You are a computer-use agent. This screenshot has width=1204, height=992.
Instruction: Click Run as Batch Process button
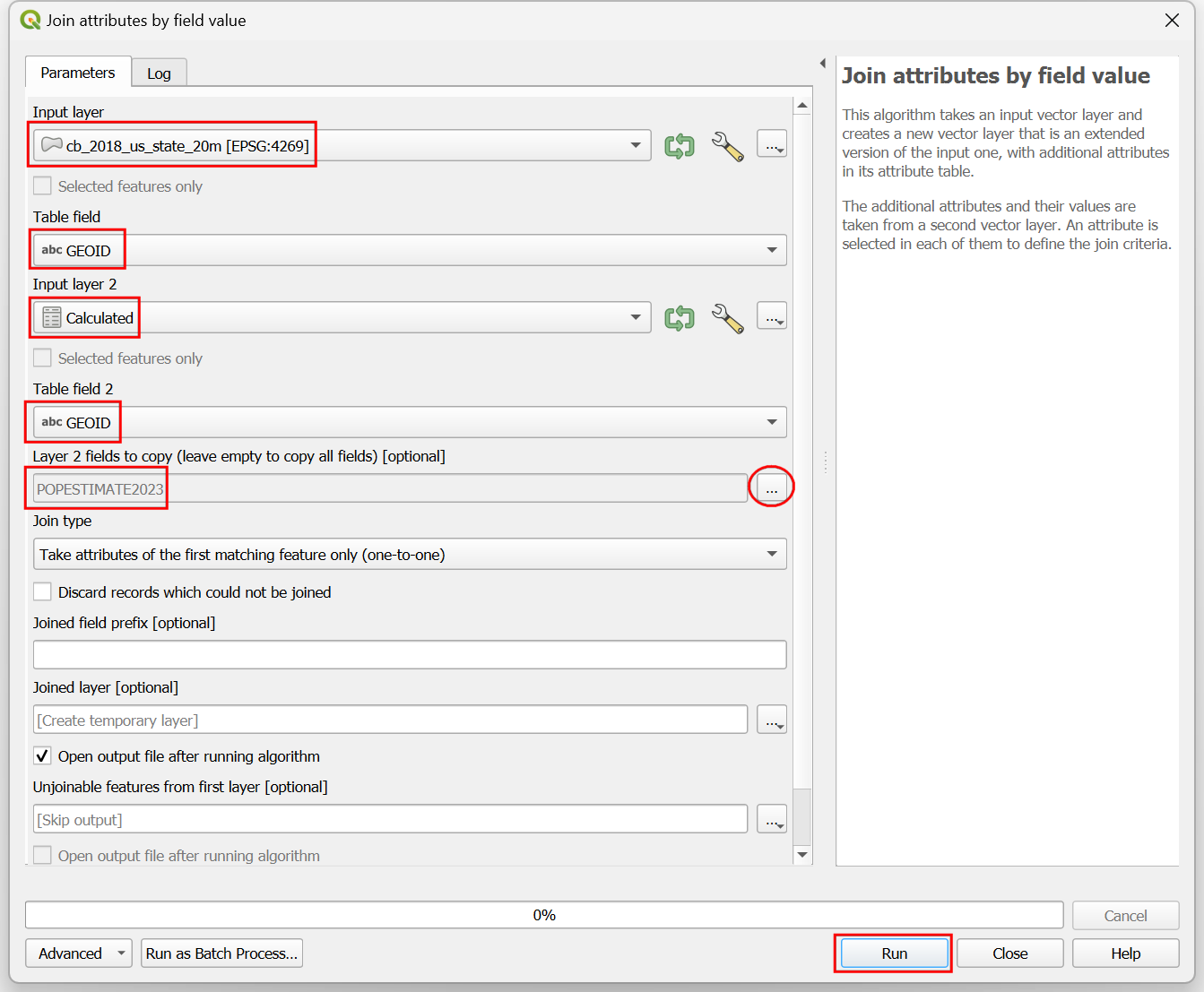tap(221, 953)
